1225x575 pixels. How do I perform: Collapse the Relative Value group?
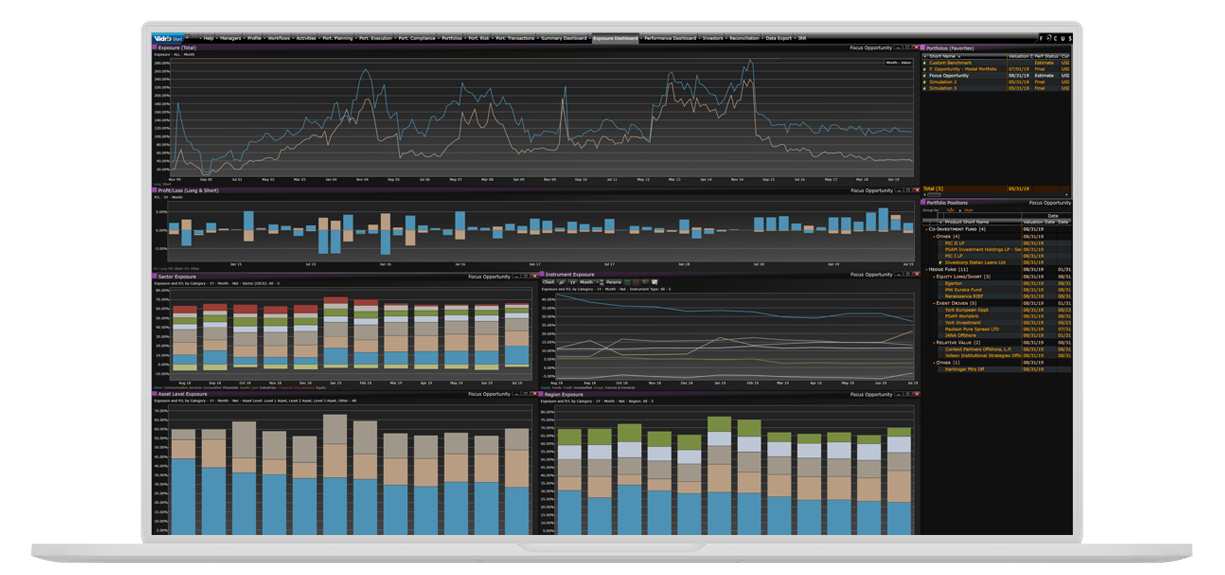tap(934, 343)
